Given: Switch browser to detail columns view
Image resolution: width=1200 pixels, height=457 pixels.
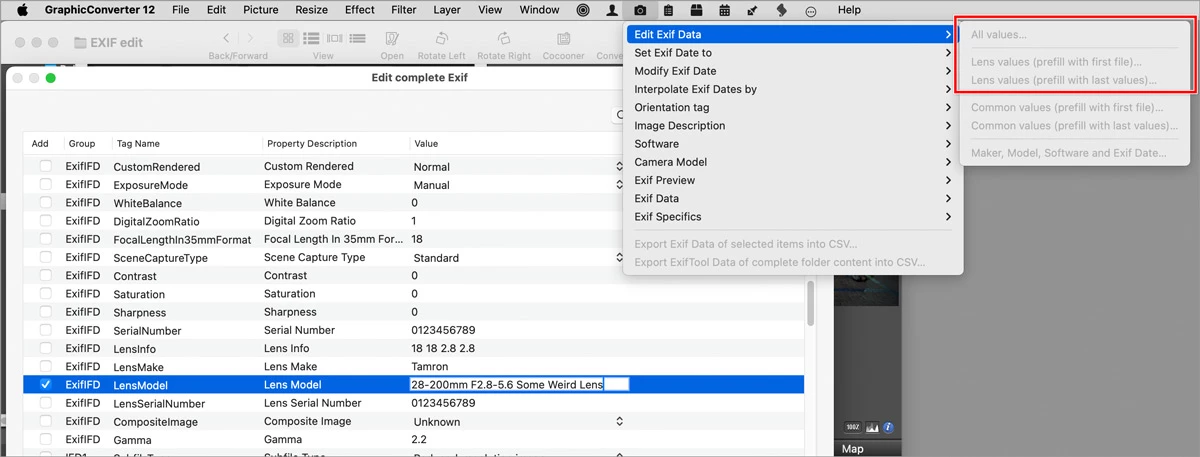Looking at the screenshot, I should click(x=358, y=39).
